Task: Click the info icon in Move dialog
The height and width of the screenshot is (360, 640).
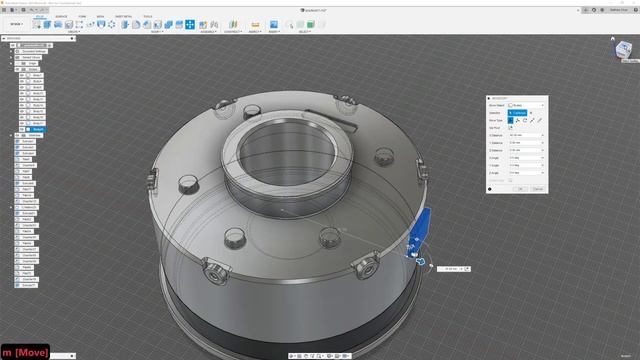Action: (489, 189)
